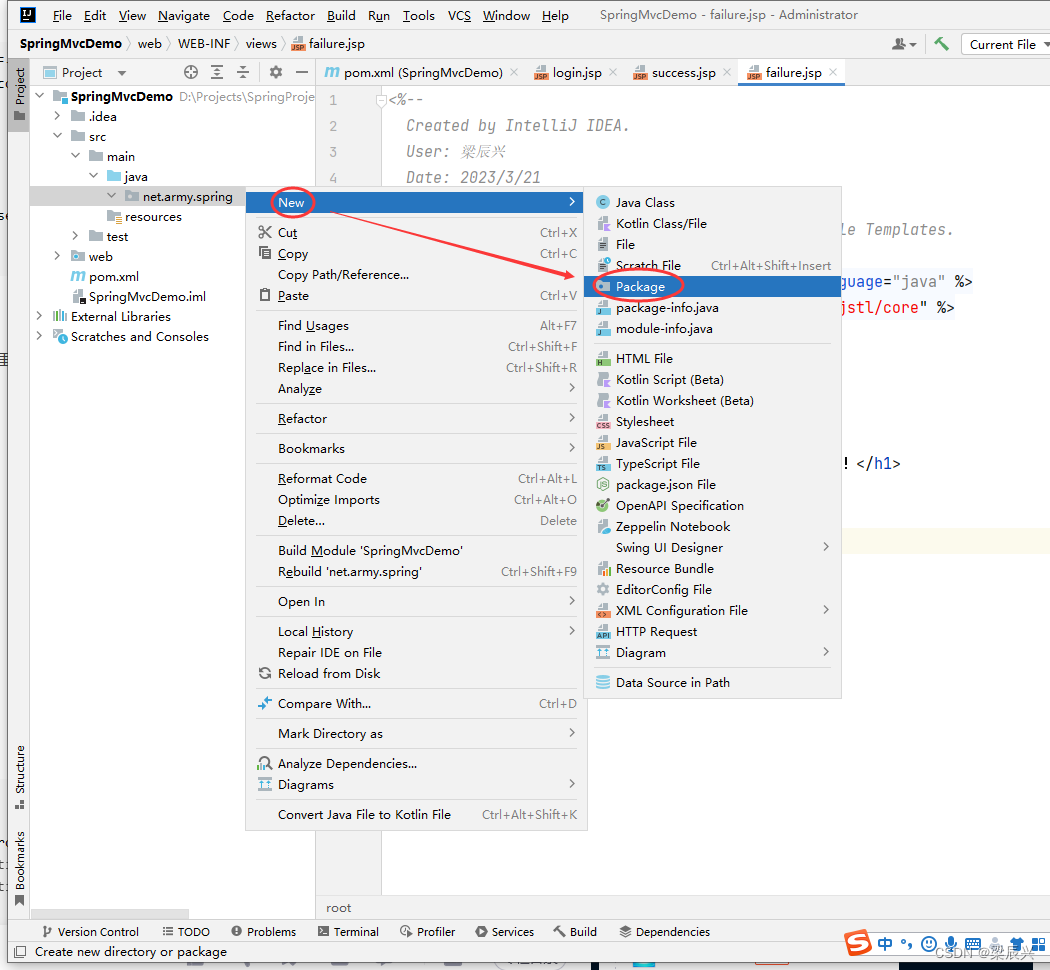The height and width of the screenshot is (970, 1050).
Task: Collapse the SpringMvcDemo root node
Action: click(x=40, y=96)
